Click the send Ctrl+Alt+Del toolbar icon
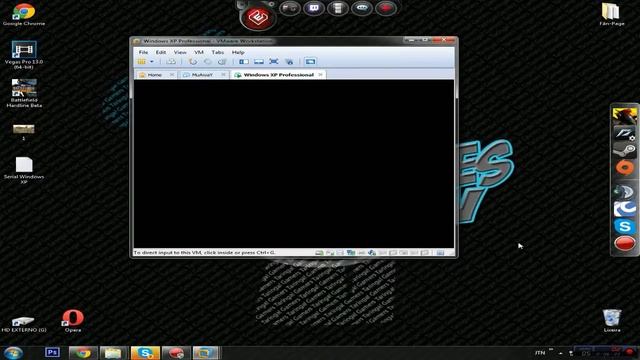The height and width of the screenshot is (360, 640). 171,62
